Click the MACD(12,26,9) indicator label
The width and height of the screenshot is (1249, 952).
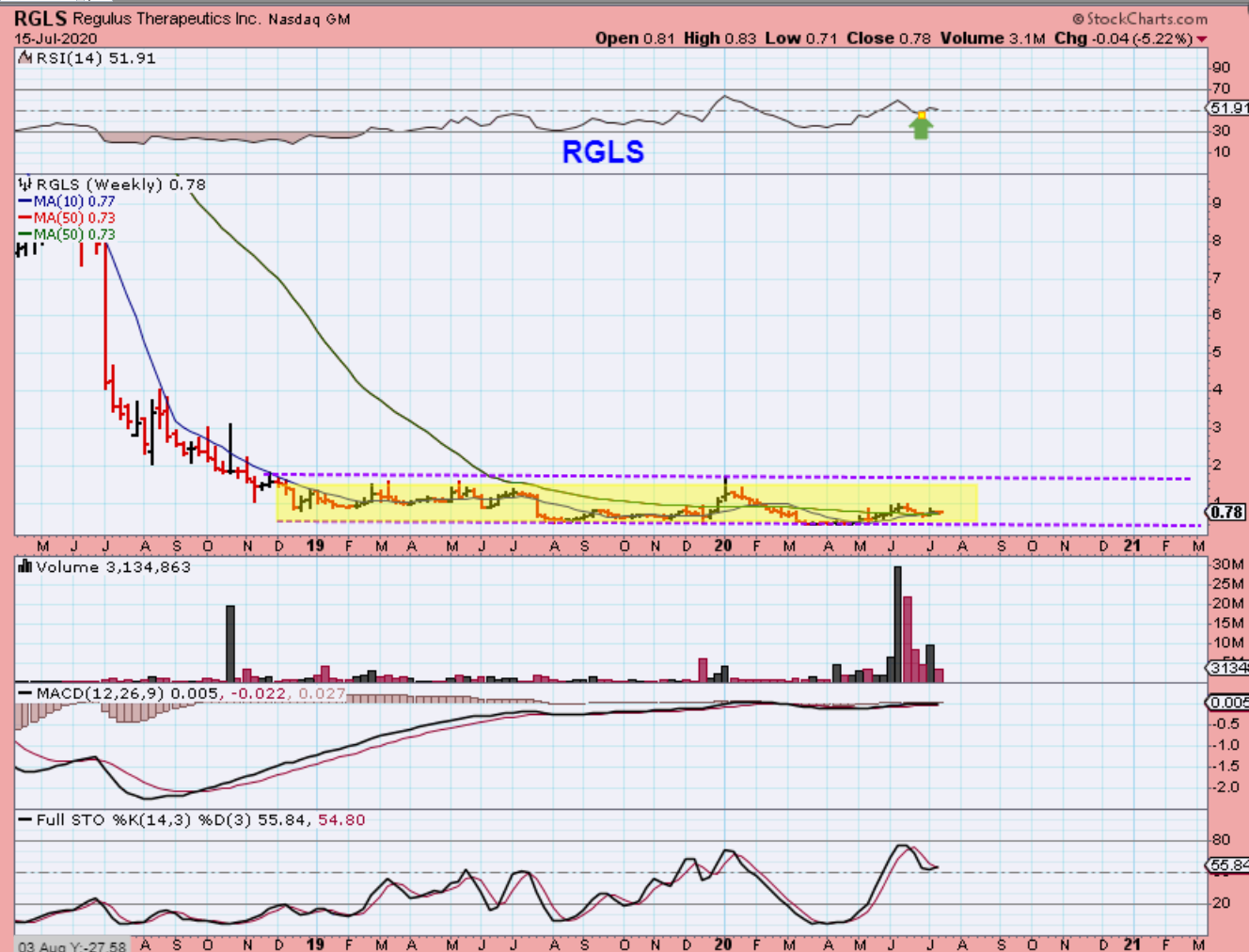point(97,693)
